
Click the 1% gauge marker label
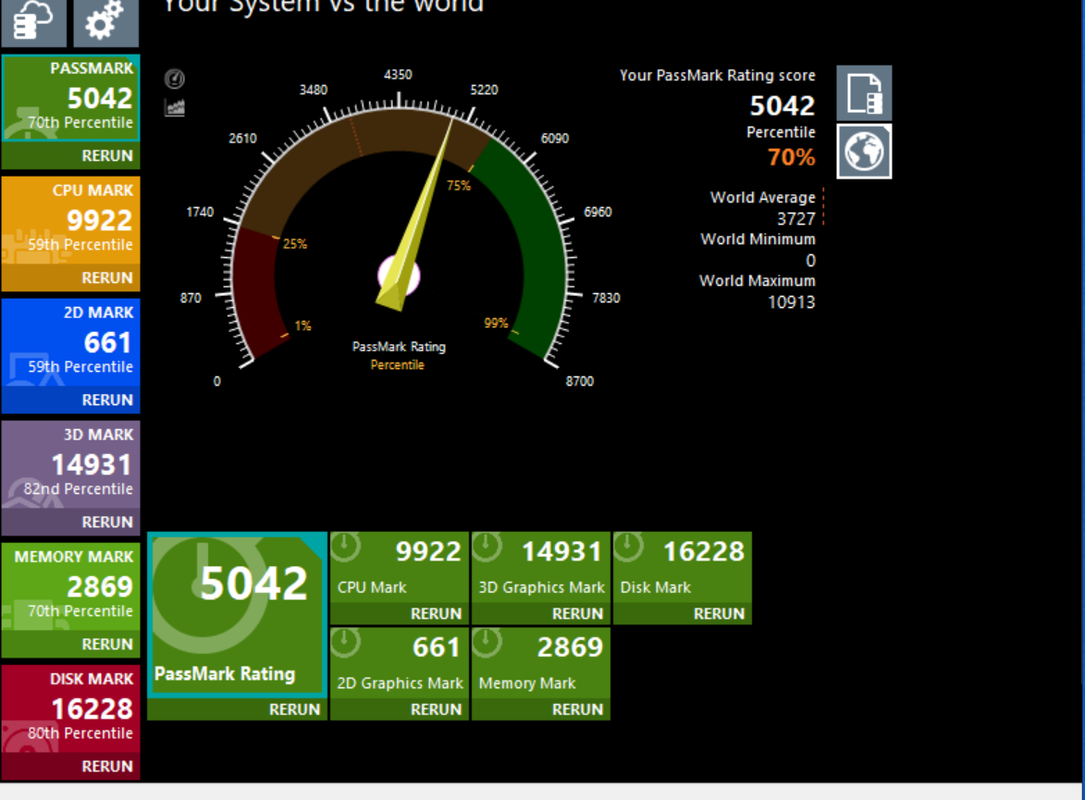pyautogui.click(x=303, y=326)
